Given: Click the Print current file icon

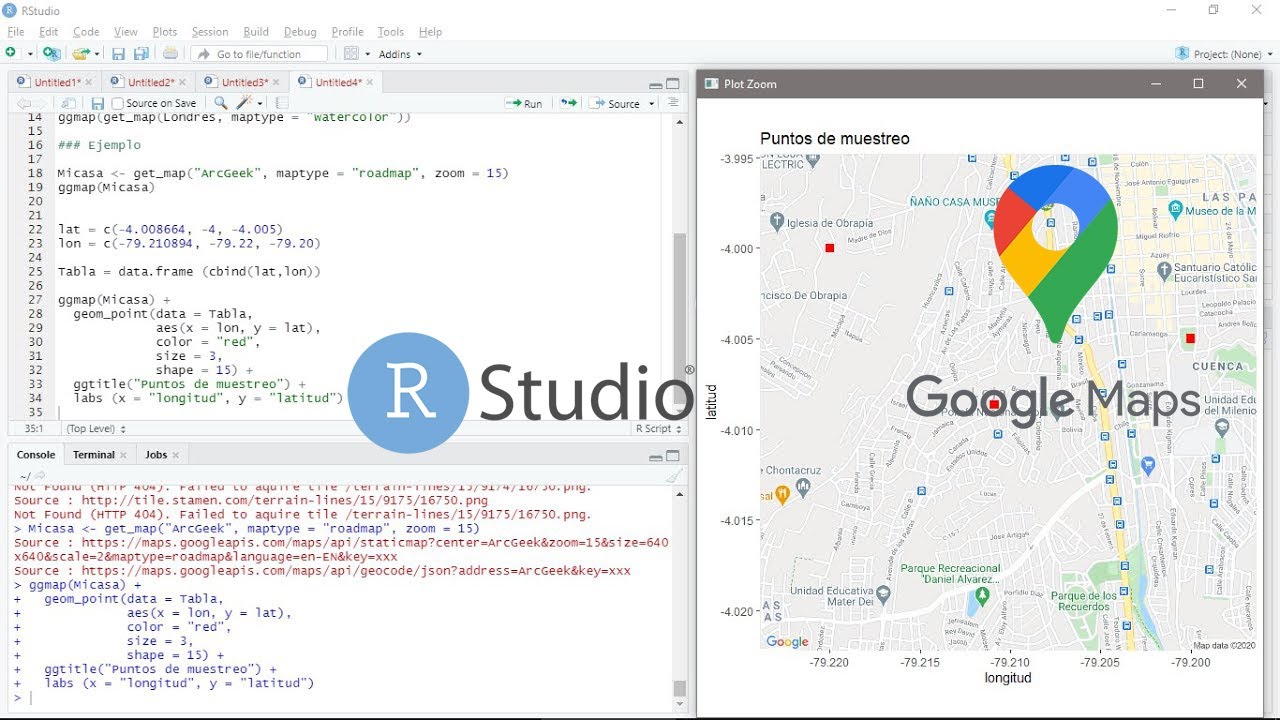Looking at the screenshot, I should 170,53.
